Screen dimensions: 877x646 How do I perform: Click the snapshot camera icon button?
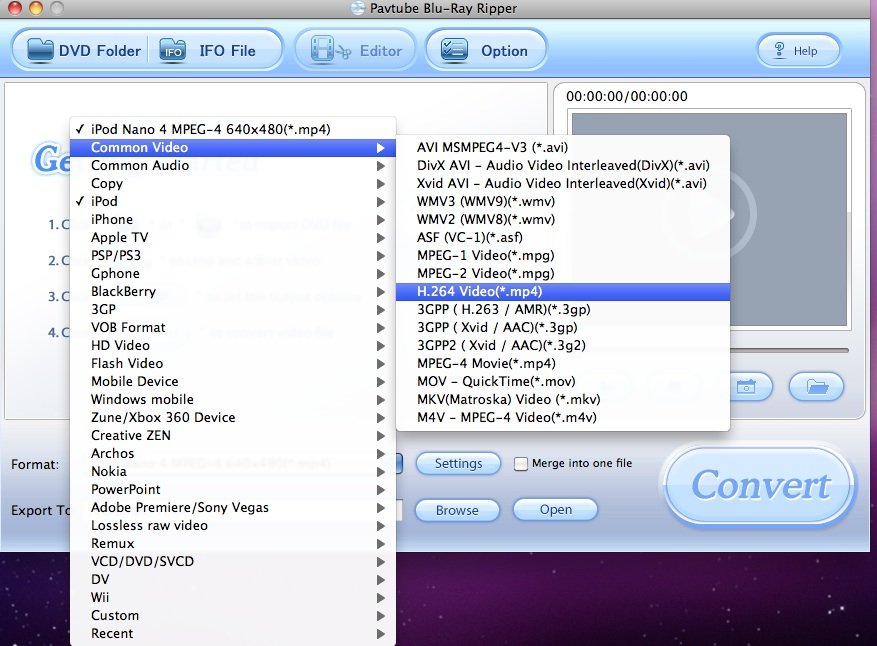click(x=746, y=386)
